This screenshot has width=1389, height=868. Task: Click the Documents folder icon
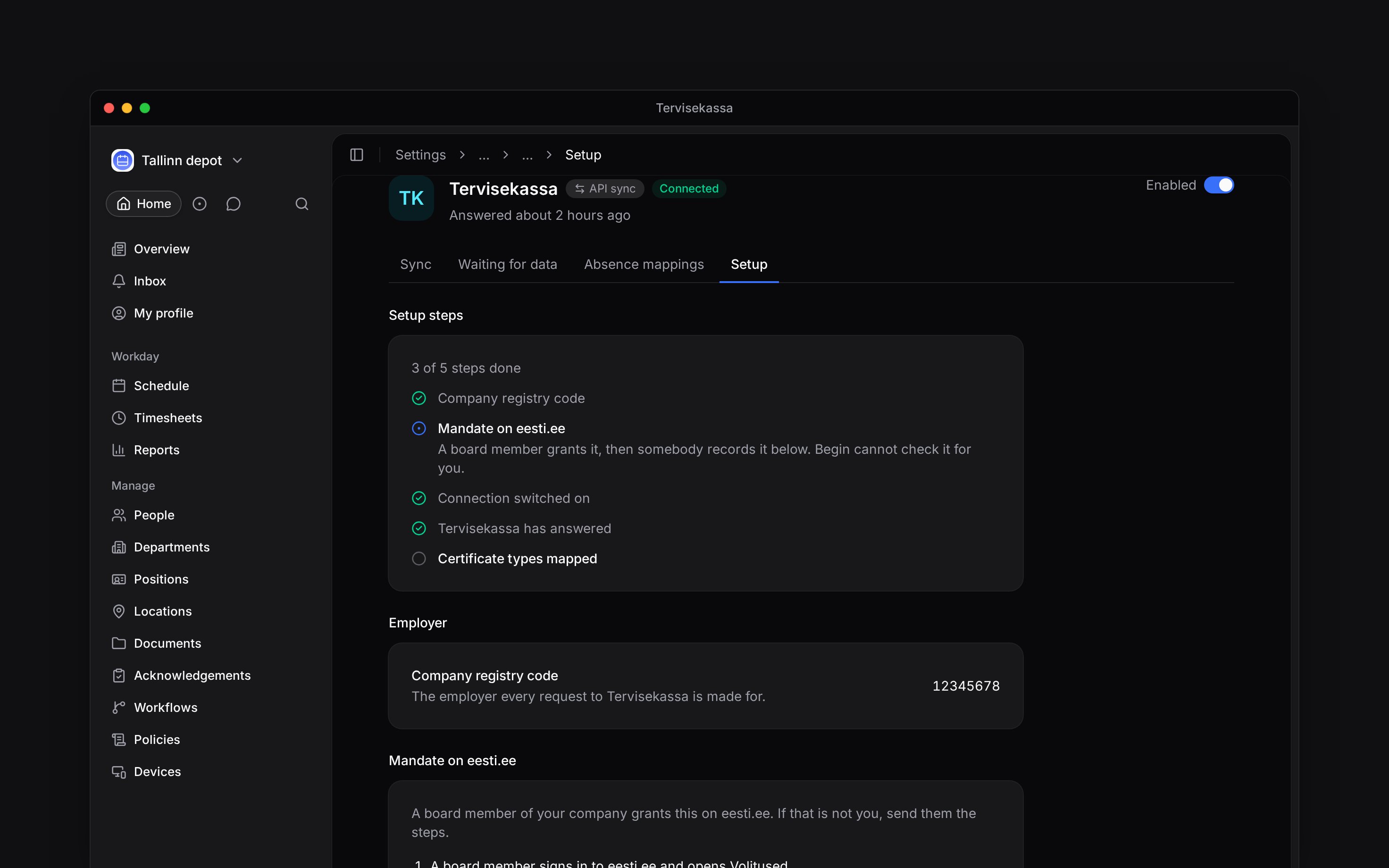coord(119,643)
